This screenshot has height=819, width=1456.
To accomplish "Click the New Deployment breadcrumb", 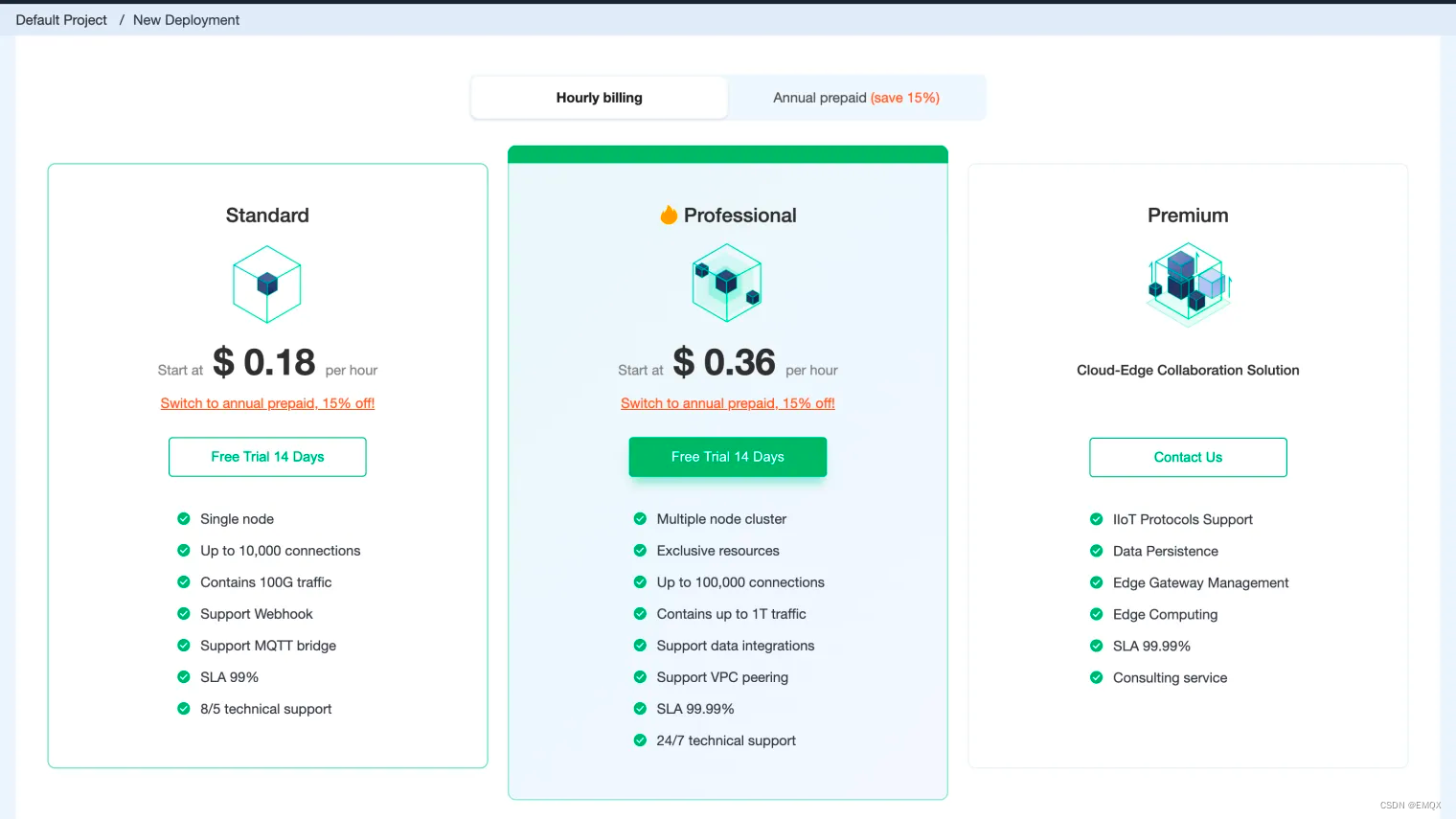I will tap(186, 20).
